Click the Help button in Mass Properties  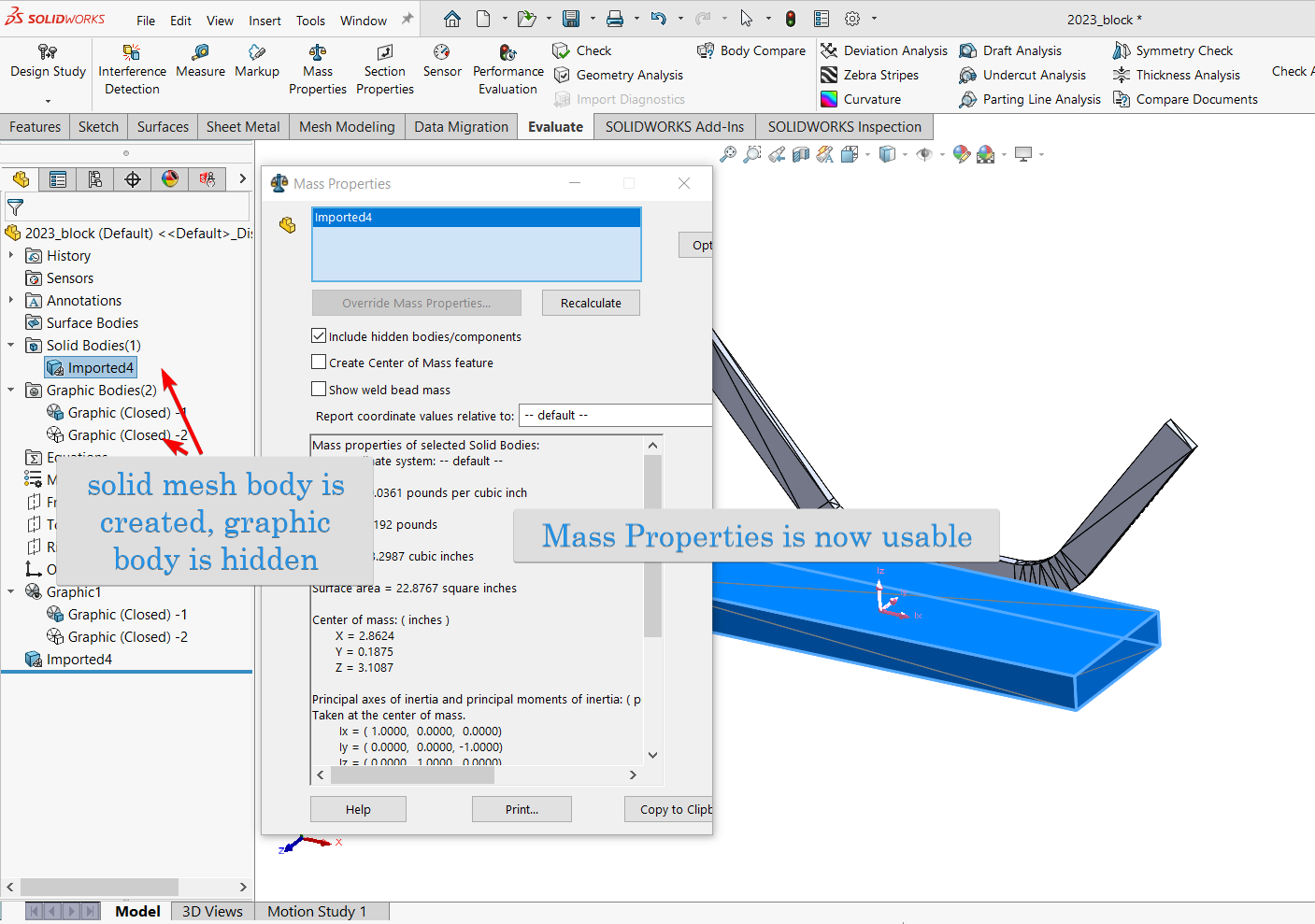[358, 809]
